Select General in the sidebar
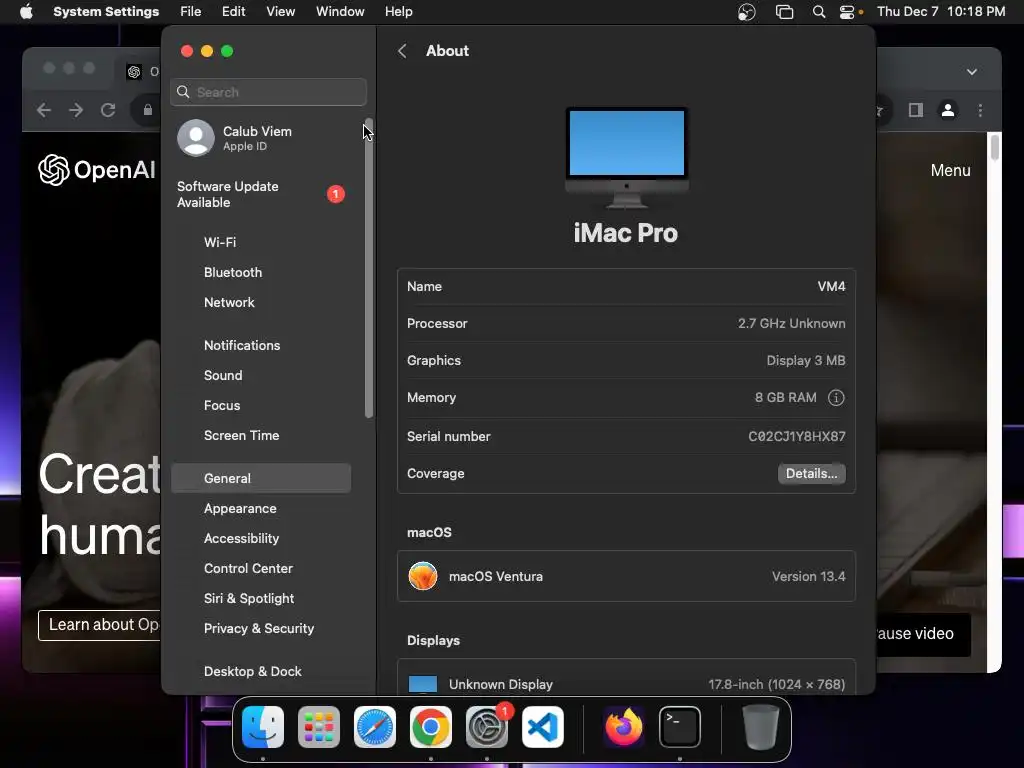1024x768 pixels. point(261,478)
